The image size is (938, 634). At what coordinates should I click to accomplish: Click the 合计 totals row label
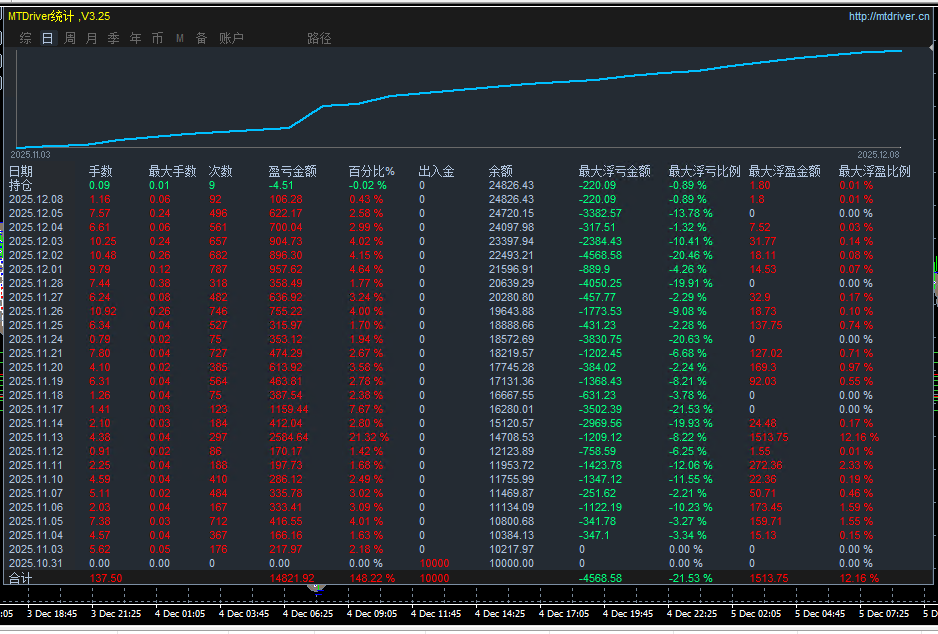pyautogui.click(x=21, y=578)
